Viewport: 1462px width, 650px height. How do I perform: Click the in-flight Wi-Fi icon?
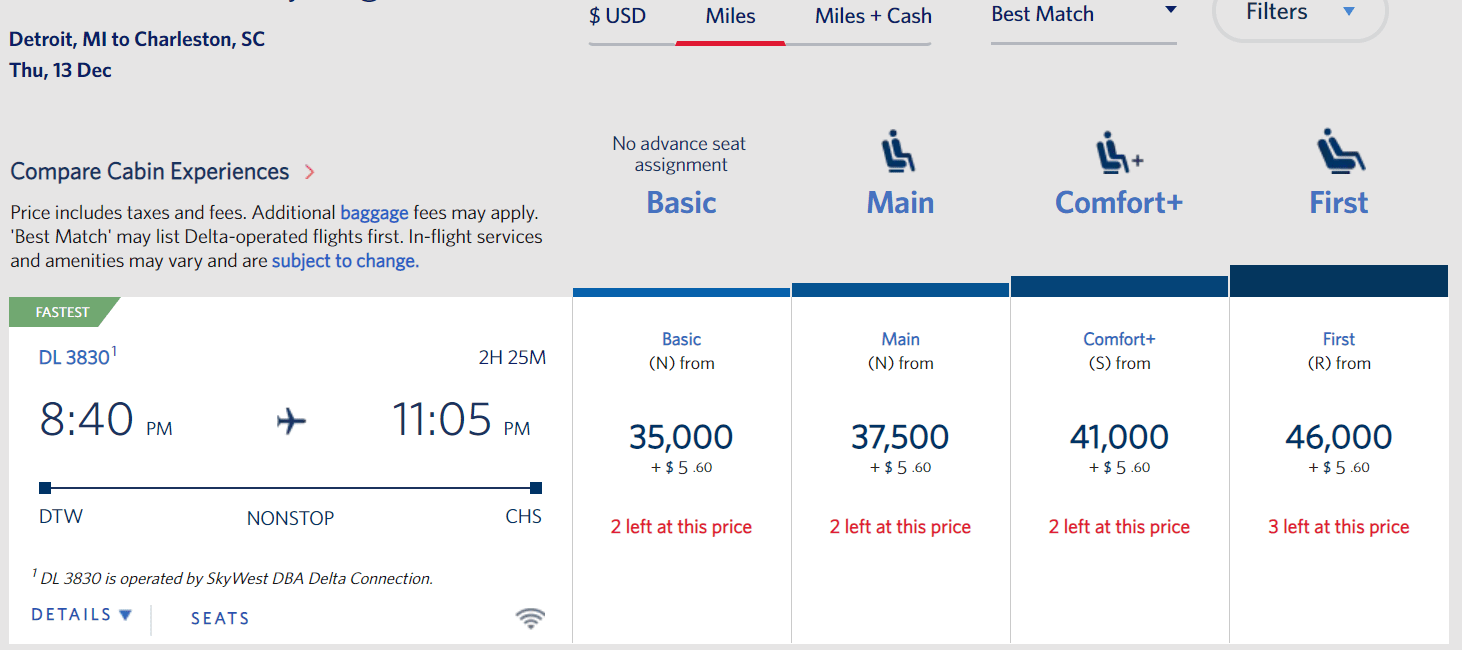click(531, 618)
